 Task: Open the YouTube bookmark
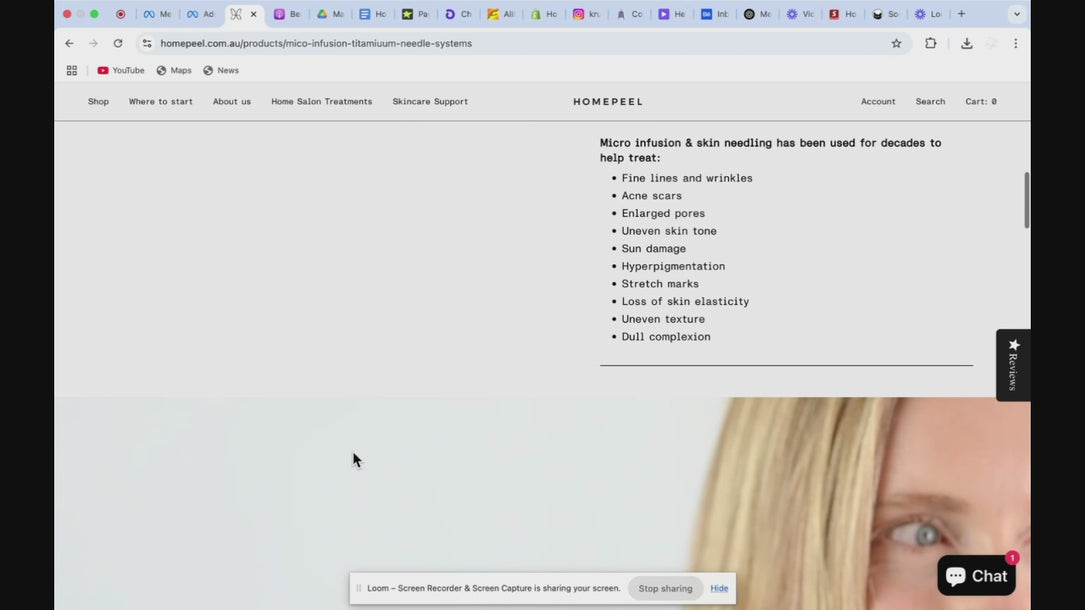[x=121, y=71]
